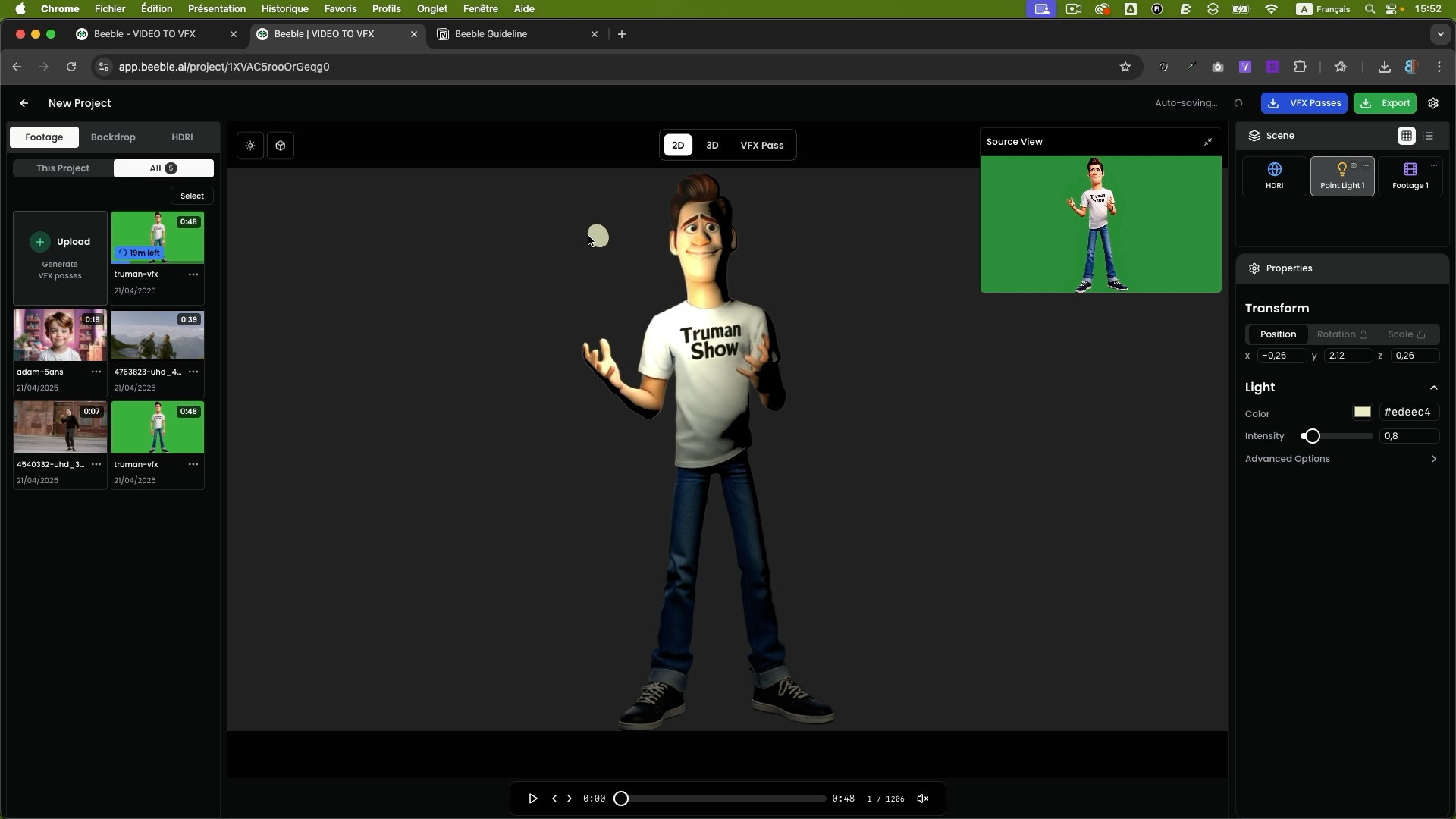
Task: Click the Scene layers icon
Action: pyautogui.click(x=1254, y=136)
